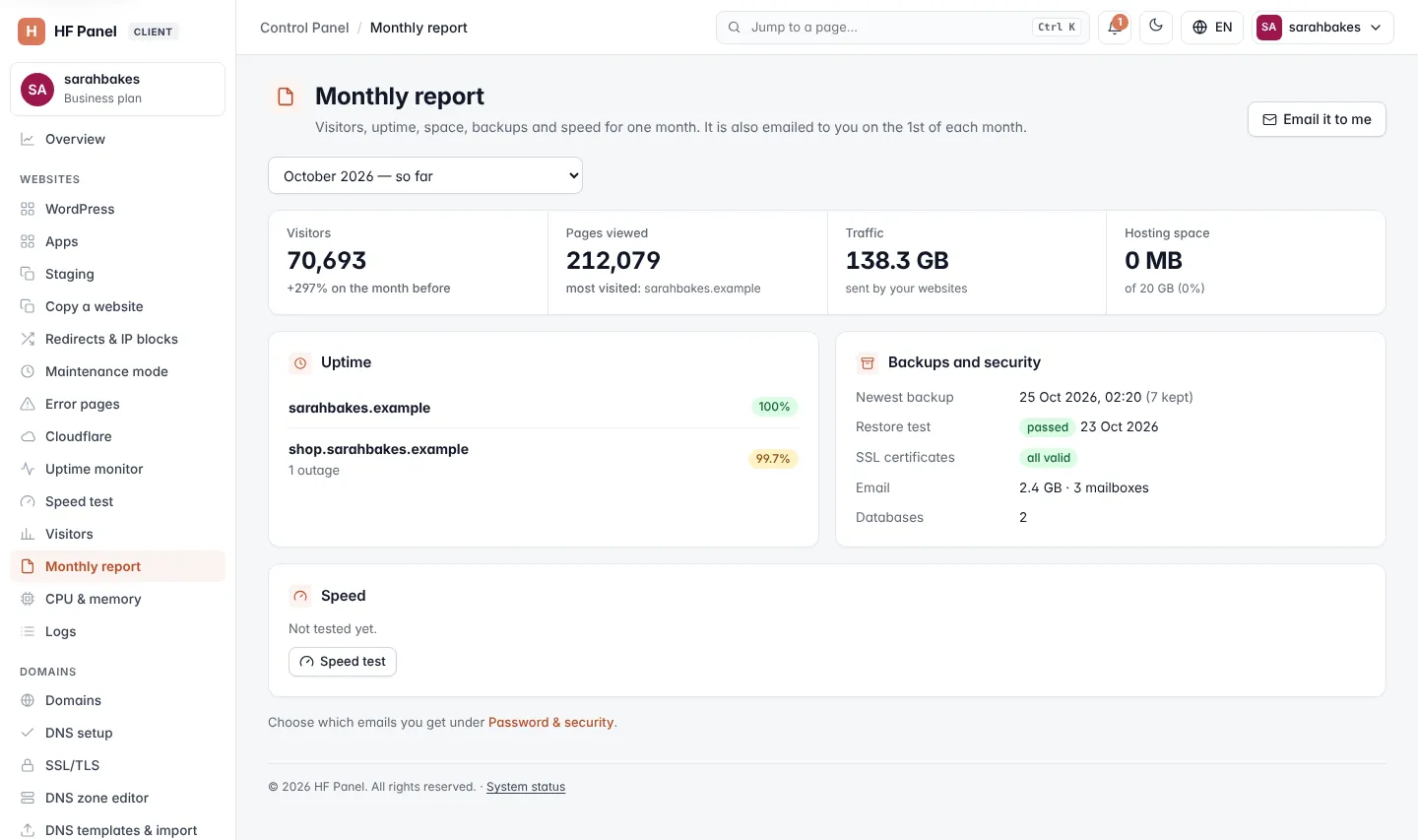Viewport: 1418px width, 840px height.
Task: Open DNS templates & import in sidebar
Action: point(117,830)
